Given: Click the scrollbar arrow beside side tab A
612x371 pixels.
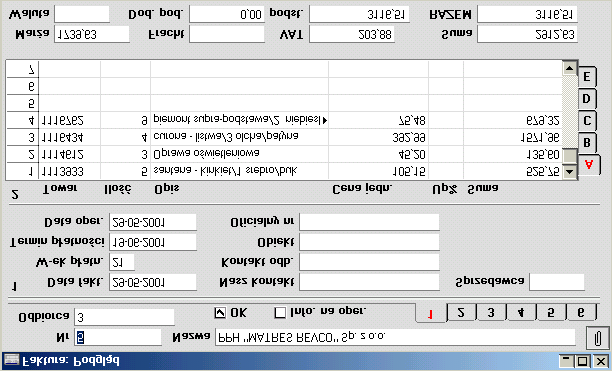Looking at the screenshot, I should pyautogui.click(x=570, y=171).
